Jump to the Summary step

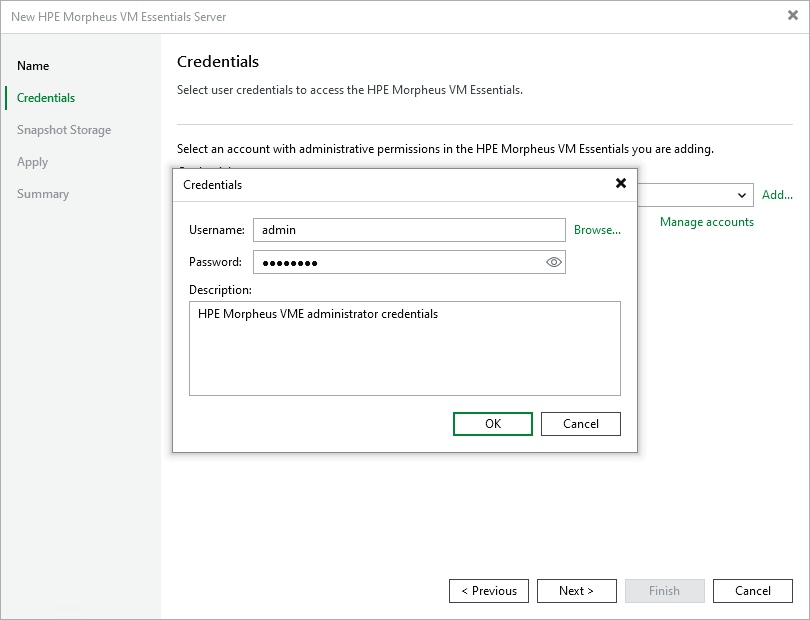click(43, 193)
